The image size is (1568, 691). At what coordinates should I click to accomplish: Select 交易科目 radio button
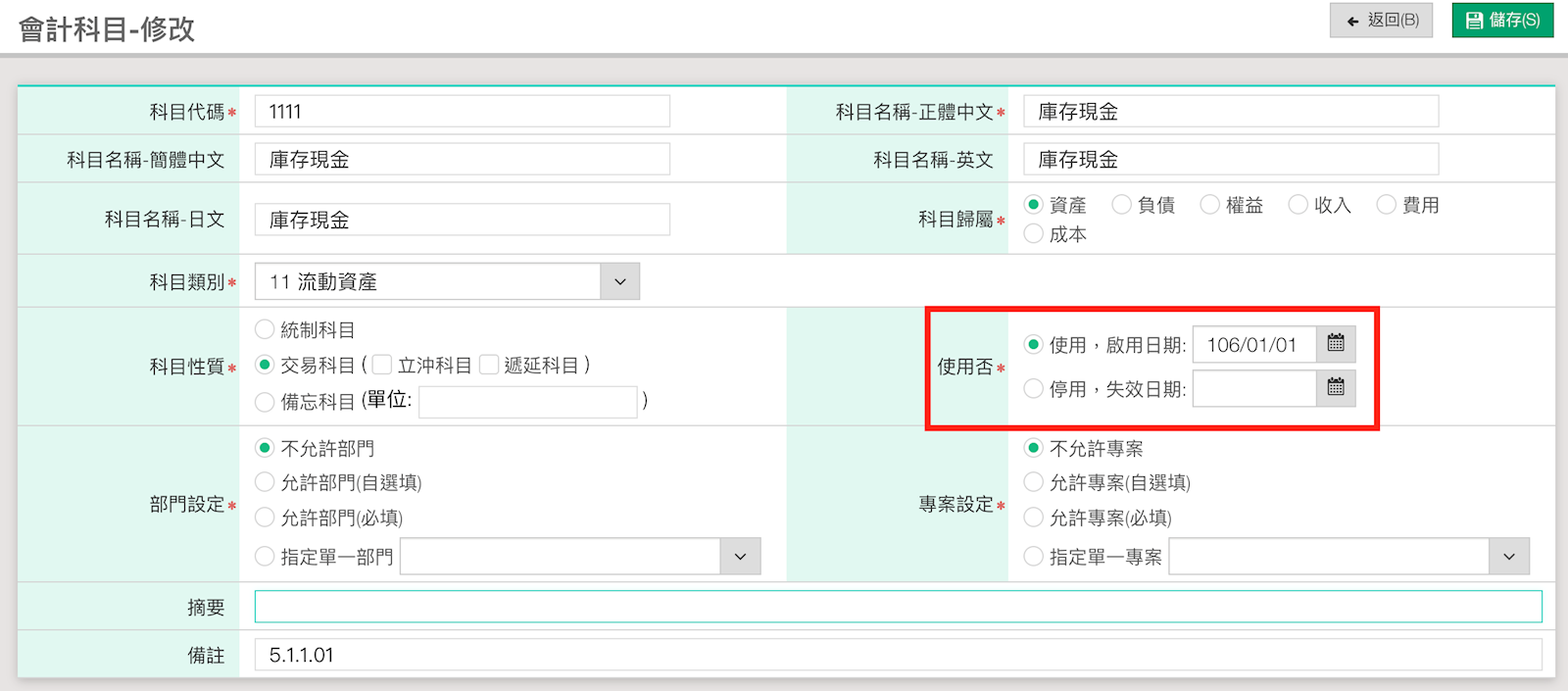tap(264, 365)
